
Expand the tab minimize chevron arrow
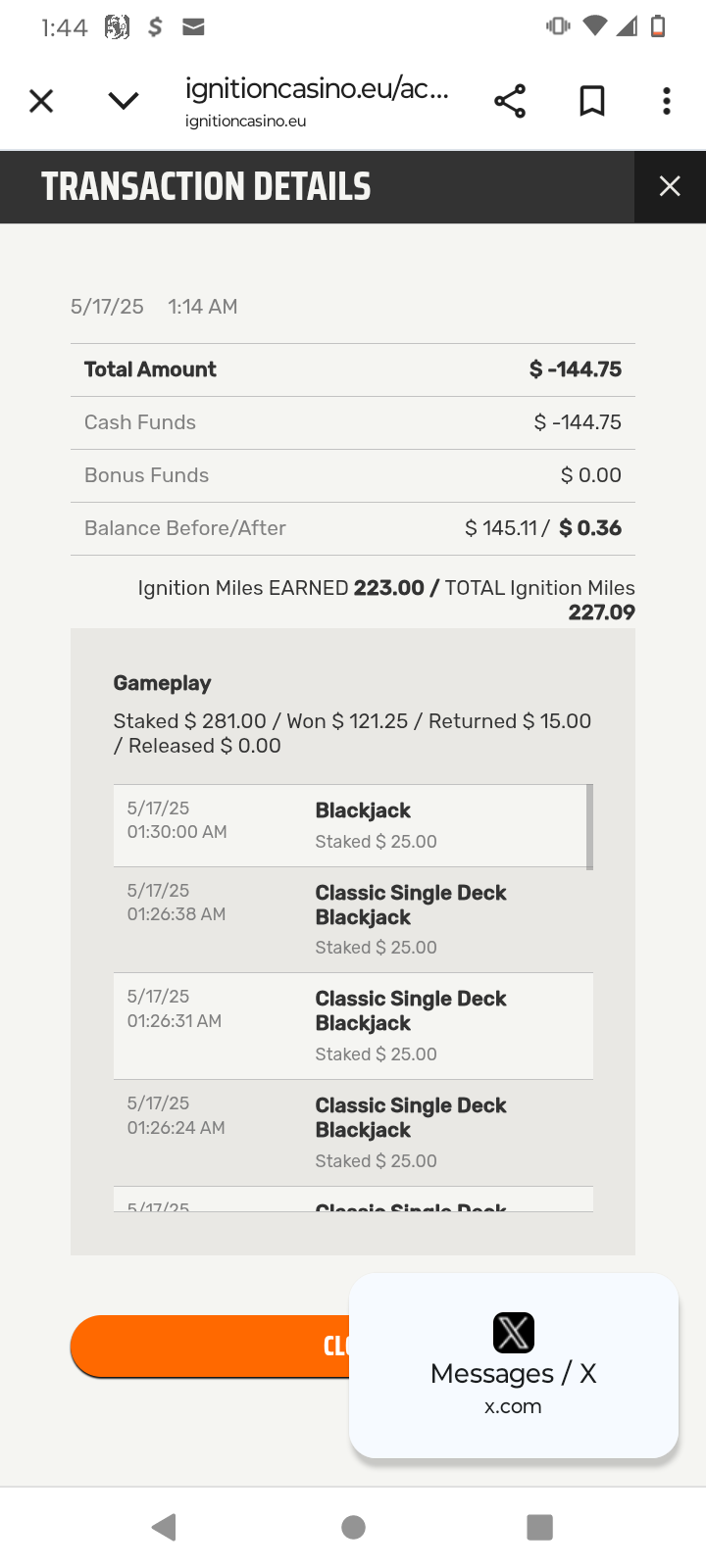(124, 101)
